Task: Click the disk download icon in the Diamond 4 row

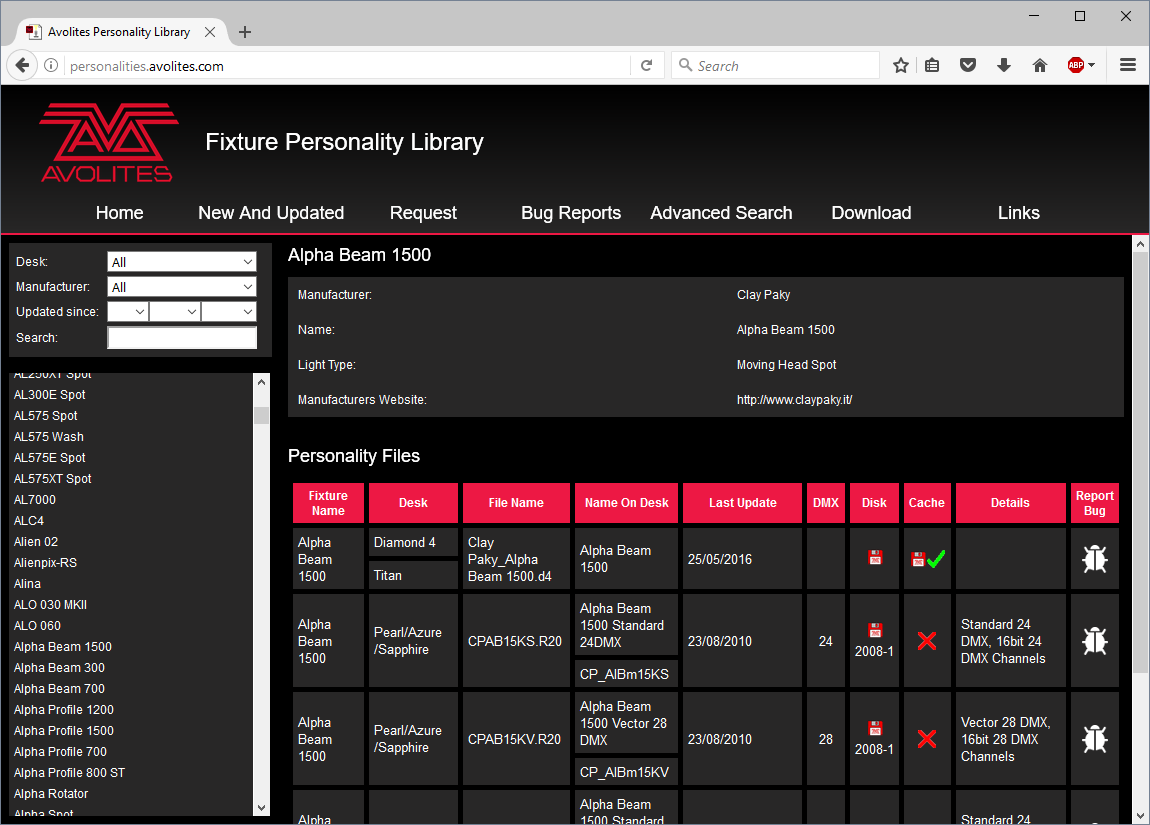Action: [874, 558]
